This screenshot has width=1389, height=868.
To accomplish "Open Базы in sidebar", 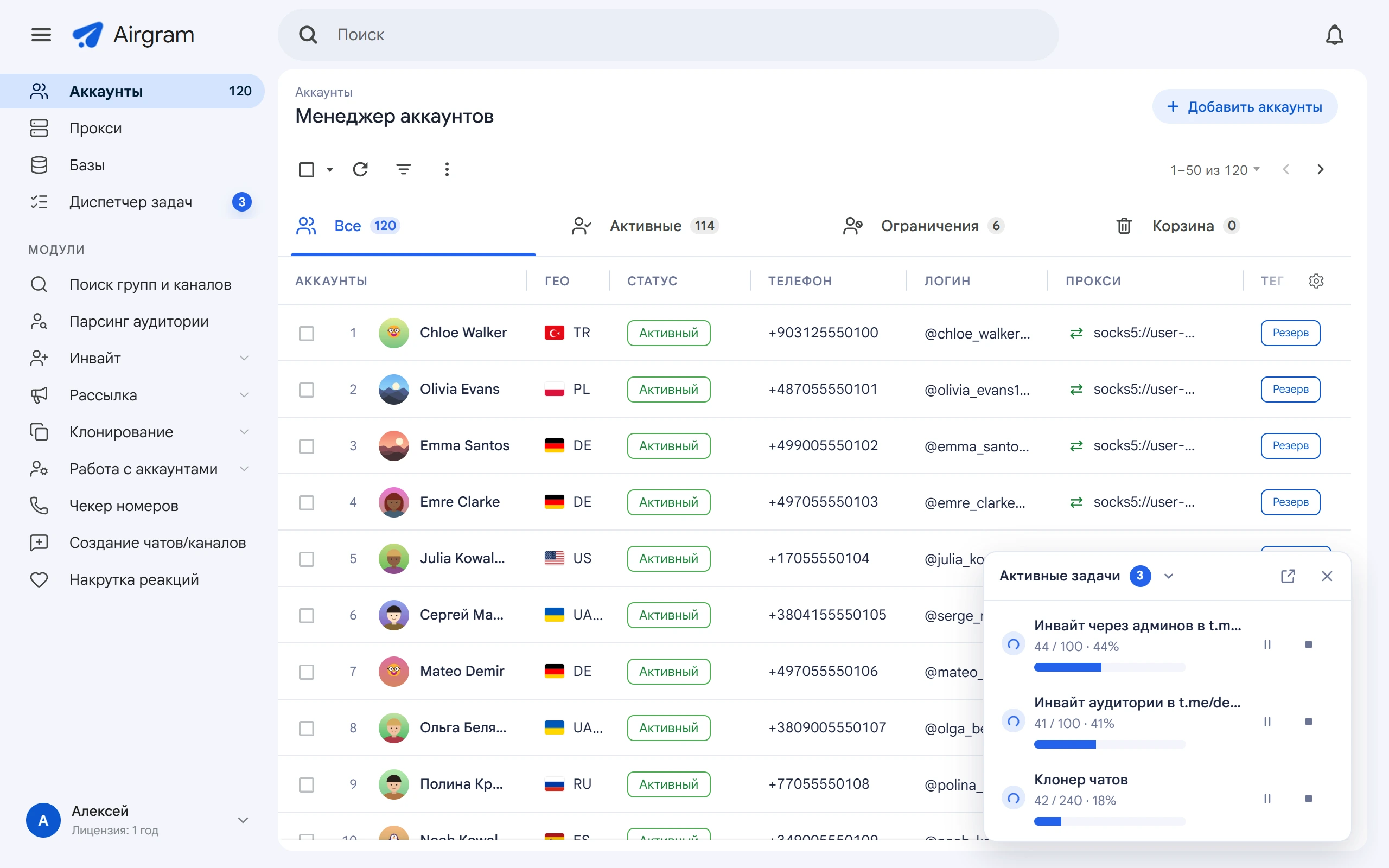I will (132, 165).
